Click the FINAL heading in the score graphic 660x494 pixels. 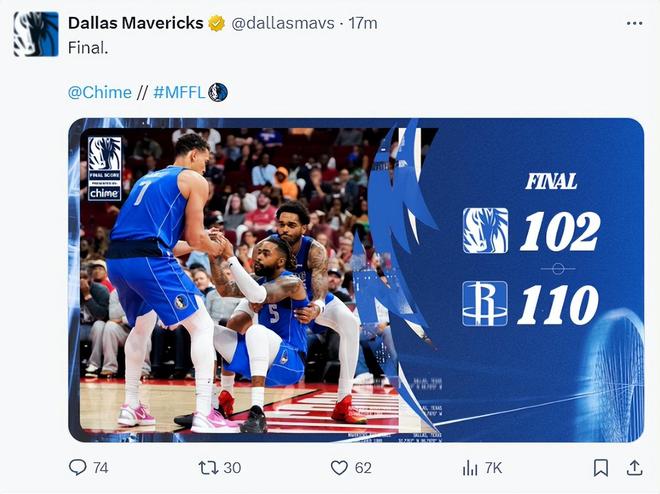[x=551, y=181]
